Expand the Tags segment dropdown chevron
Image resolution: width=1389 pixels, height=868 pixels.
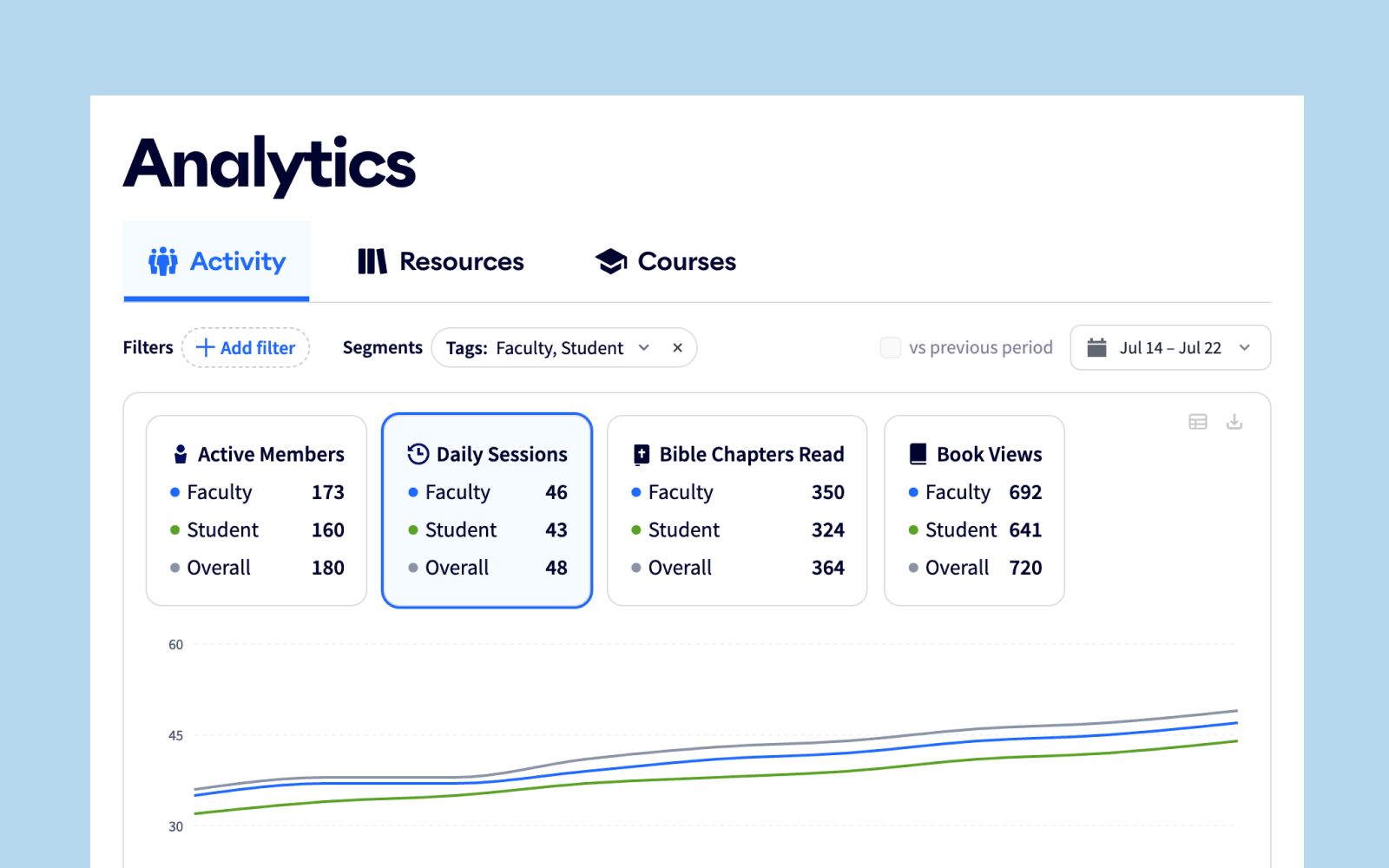coord(644,348)
